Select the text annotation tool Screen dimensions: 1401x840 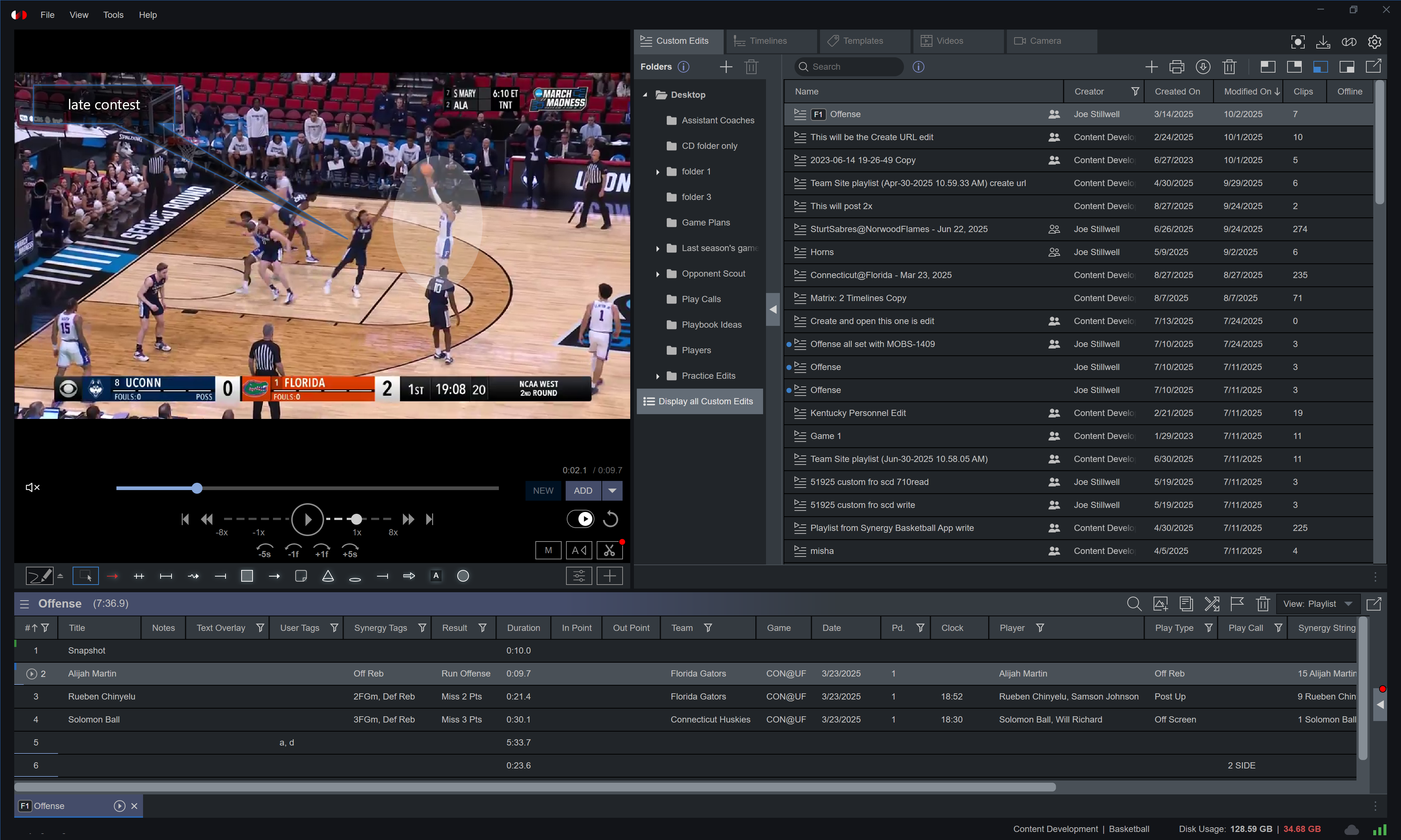click(x=435, y=576)
